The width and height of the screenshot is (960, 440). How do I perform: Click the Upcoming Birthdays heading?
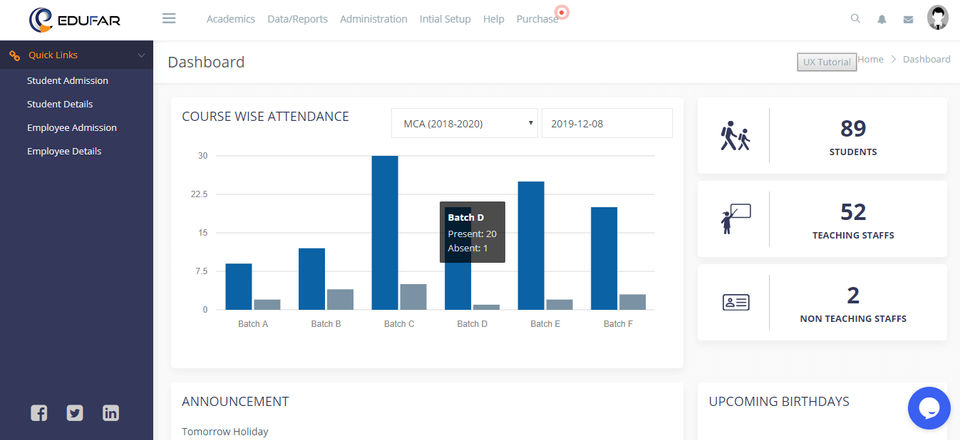click(x=779, y=401)
